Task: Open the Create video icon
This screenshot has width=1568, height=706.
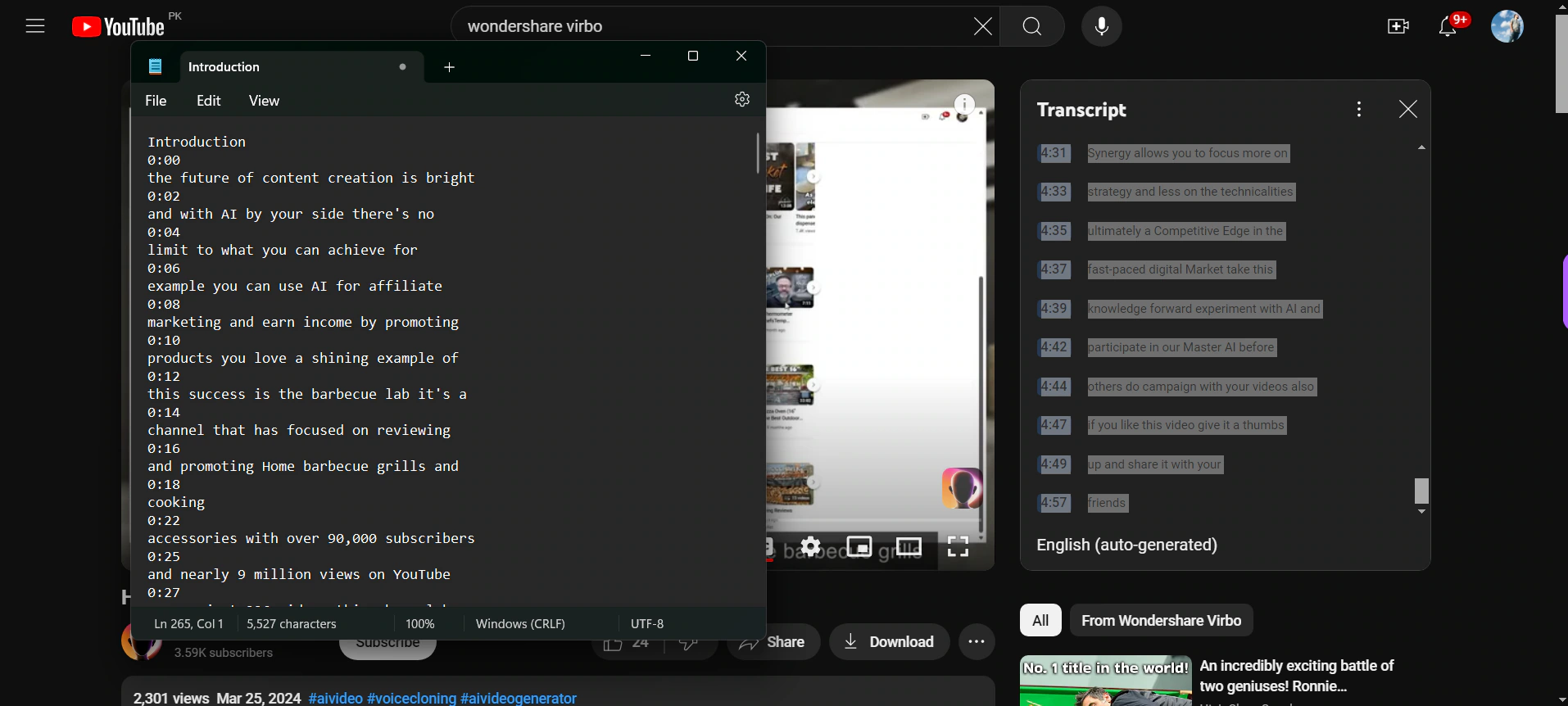Action: tap(1398, 26)
